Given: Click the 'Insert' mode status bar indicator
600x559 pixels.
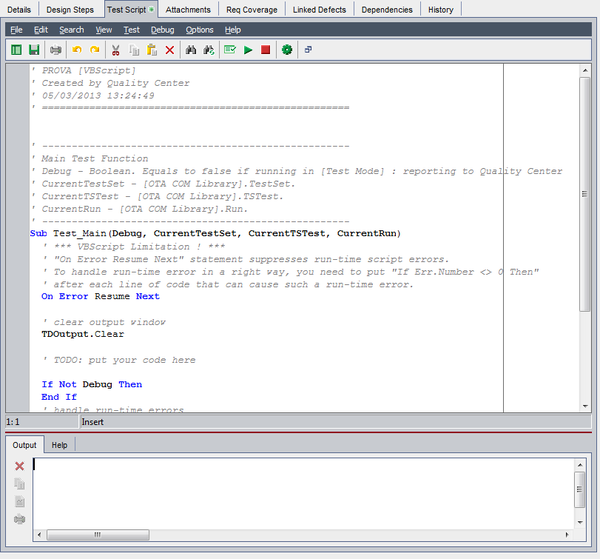Looking at the screenshot, I should (x=93, y=422).
